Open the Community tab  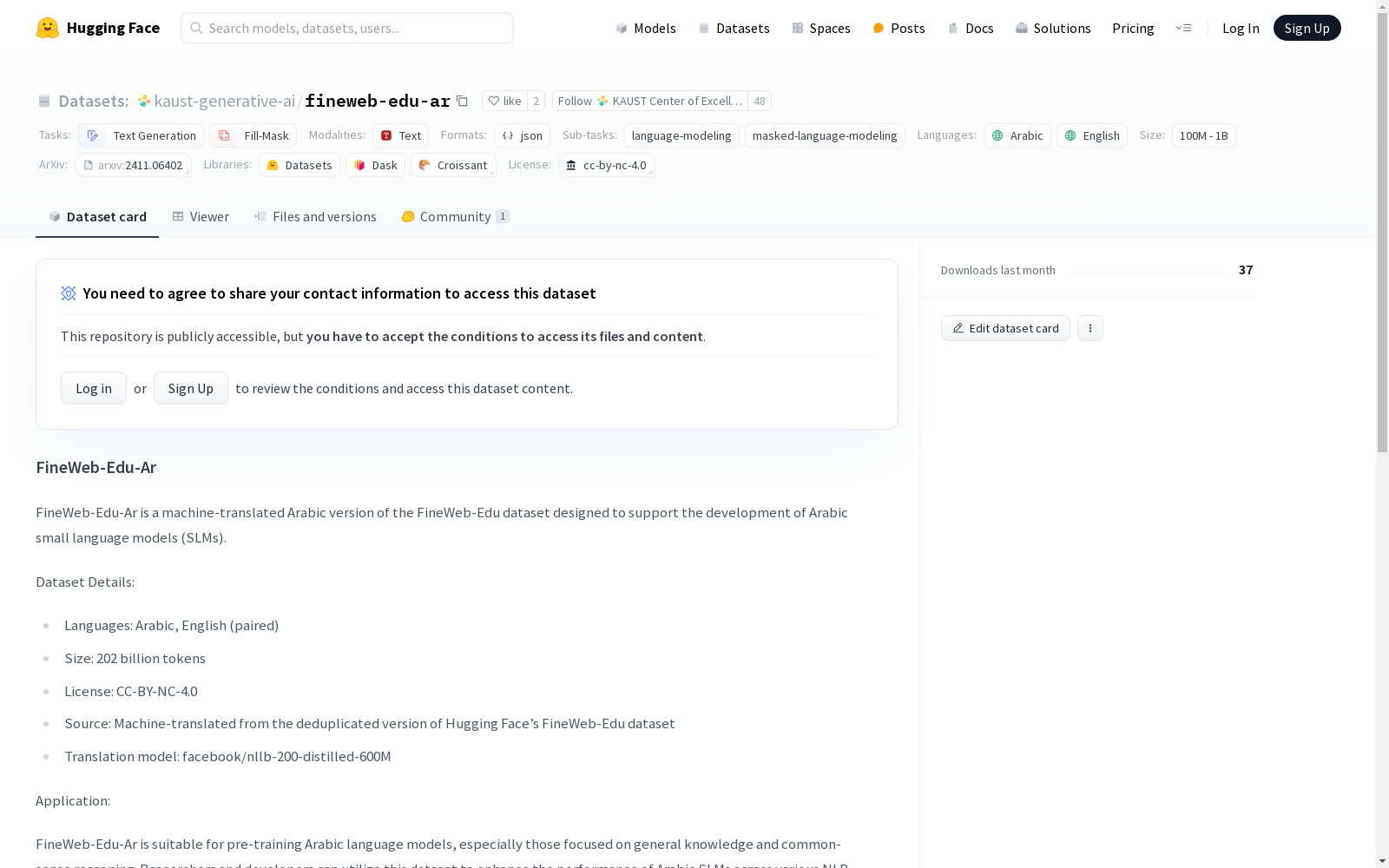click(x=455, y=217)
